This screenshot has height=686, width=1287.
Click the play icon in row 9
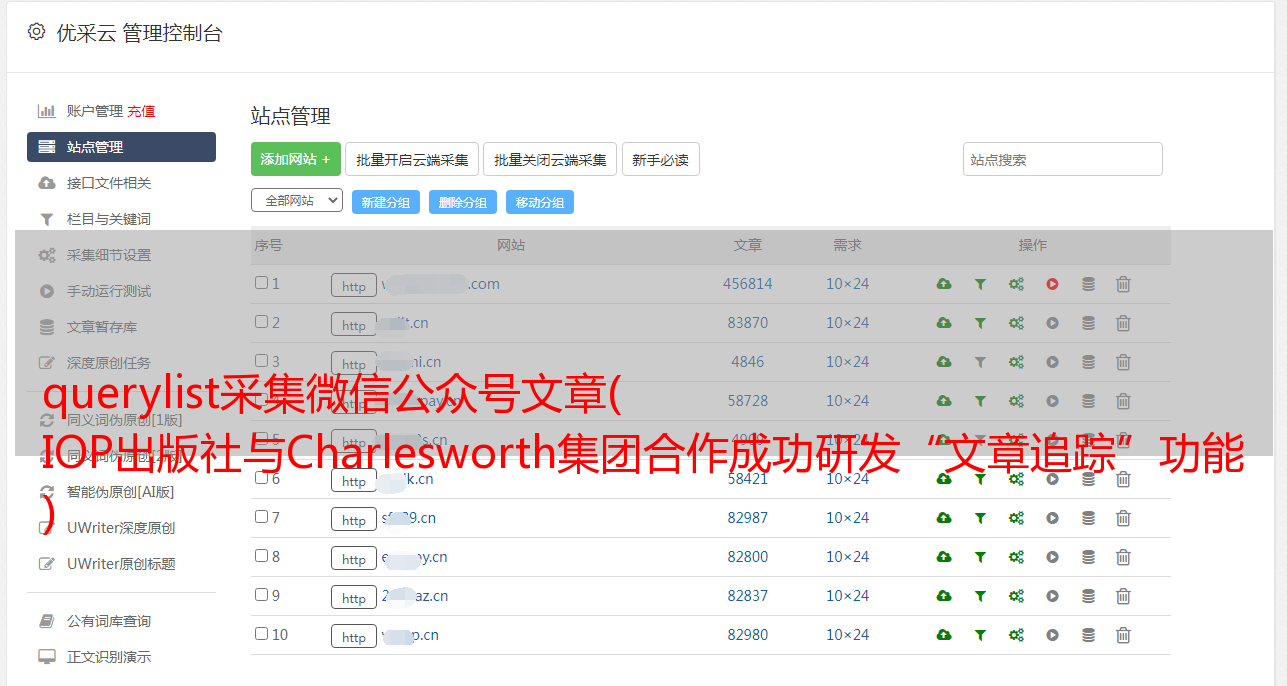(1052, 596)
